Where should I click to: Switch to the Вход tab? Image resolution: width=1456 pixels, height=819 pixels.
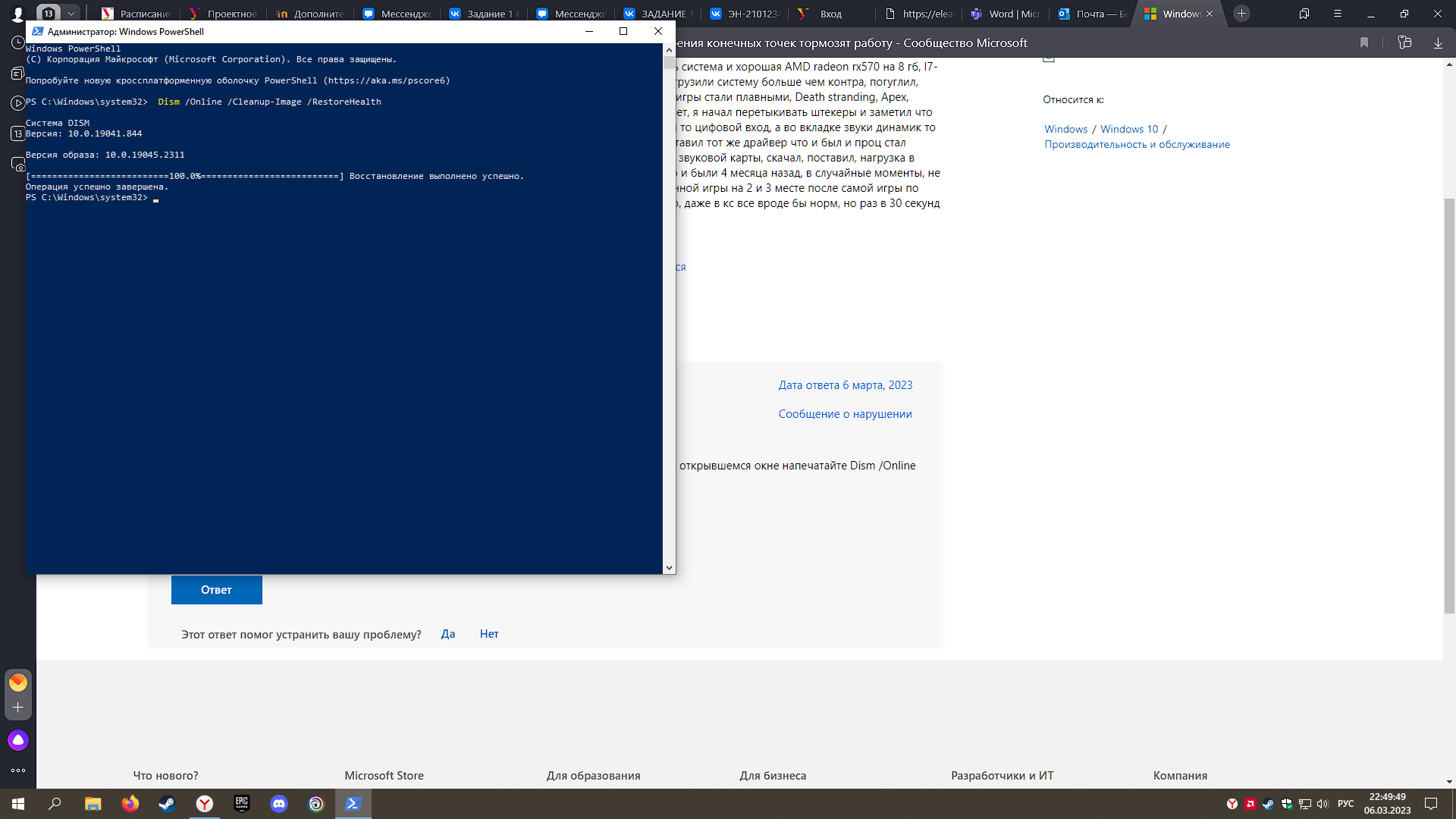832,14
